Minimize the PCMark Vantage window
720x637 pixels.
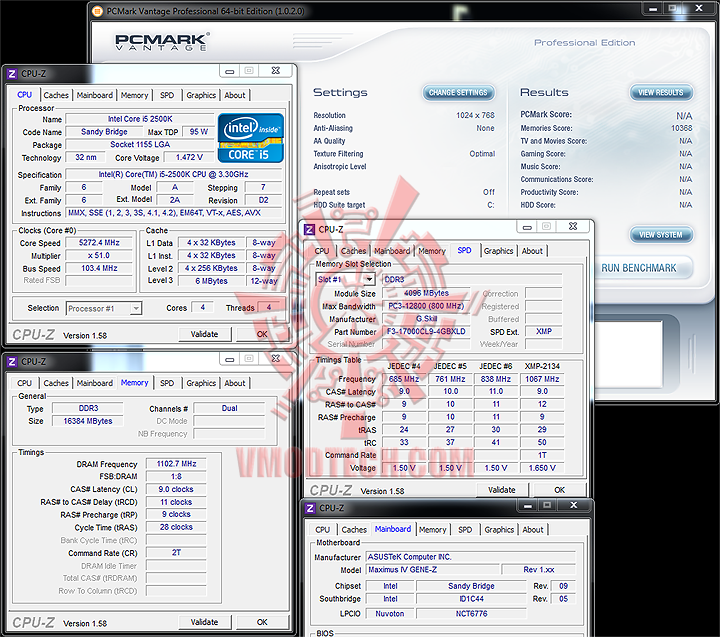[x=653, y=8]
